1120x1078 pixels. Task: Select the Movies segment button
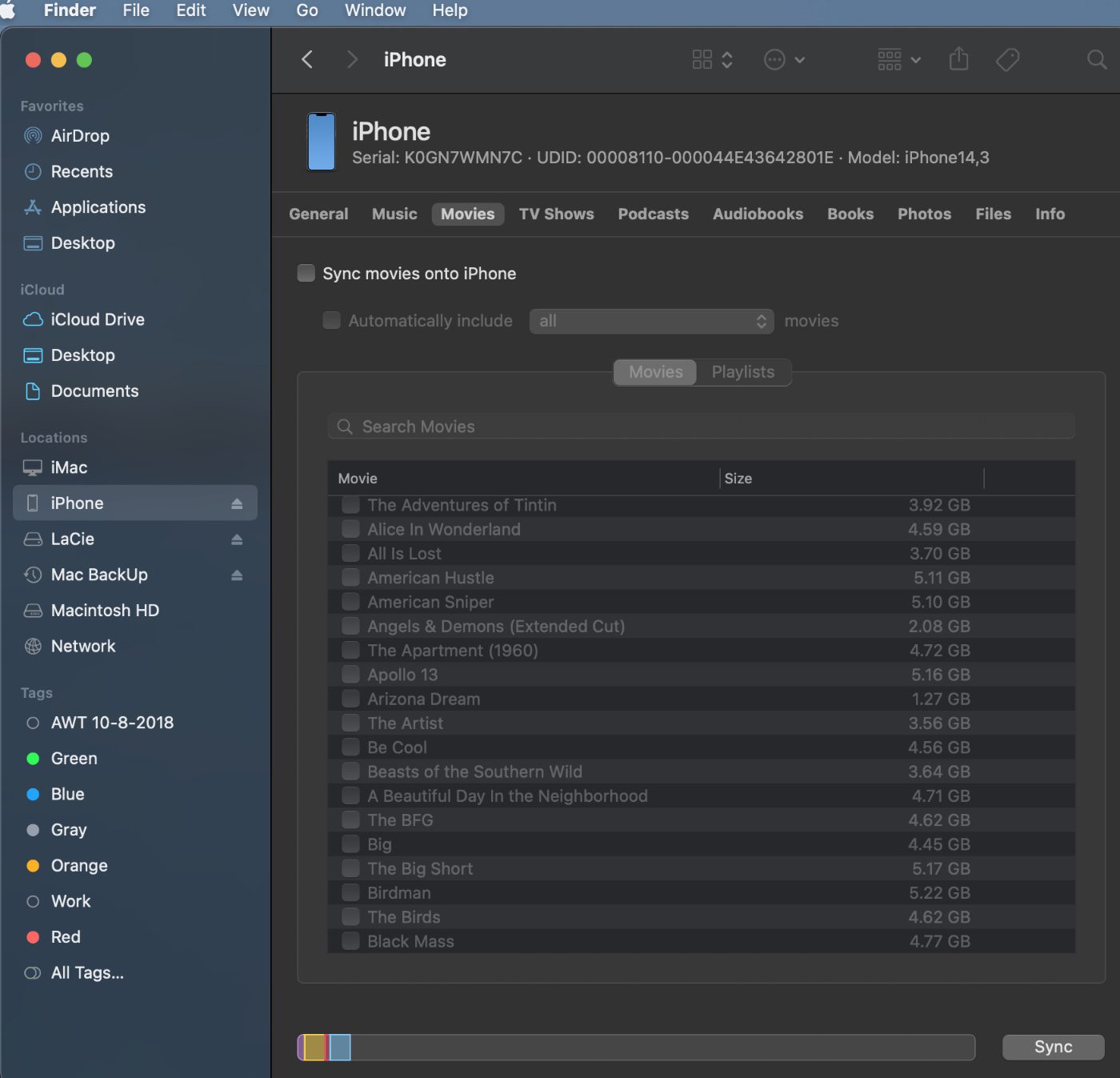coord(655,372)
